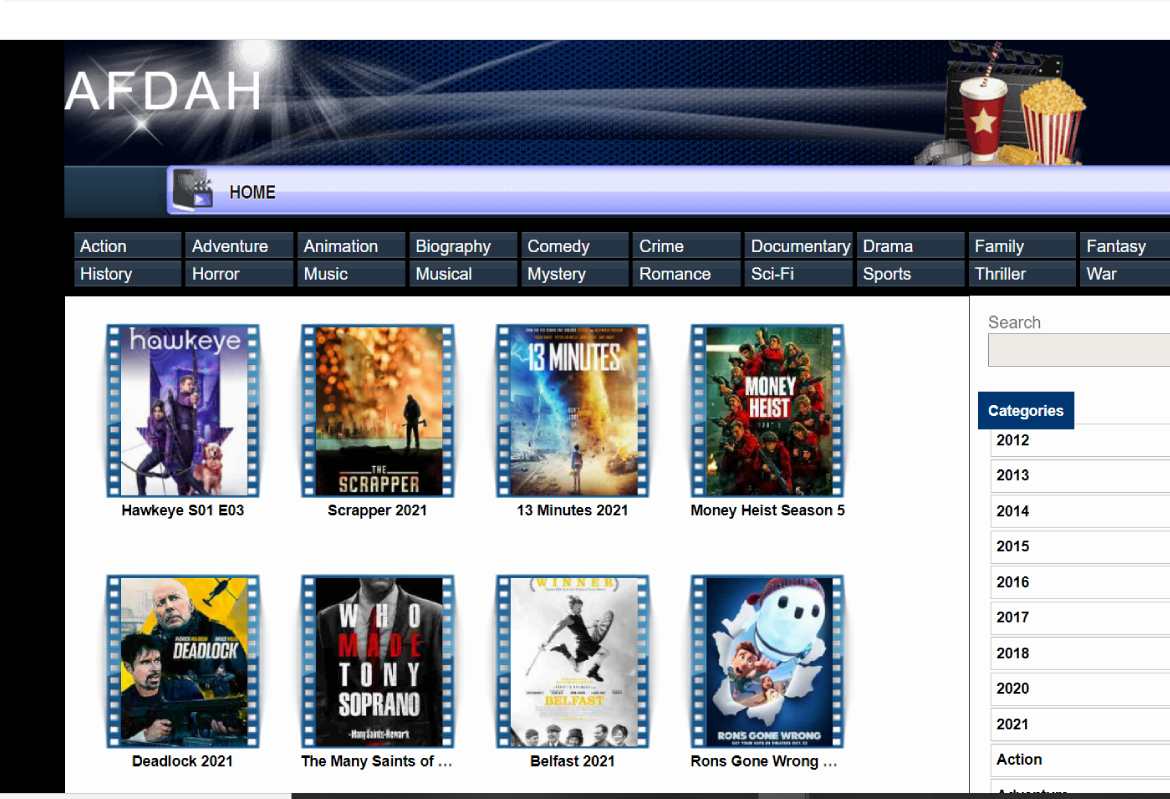Open the Documentary genre
This screenshot has width=1170, height=799.
pyautogui.click(x=798, y=245)
